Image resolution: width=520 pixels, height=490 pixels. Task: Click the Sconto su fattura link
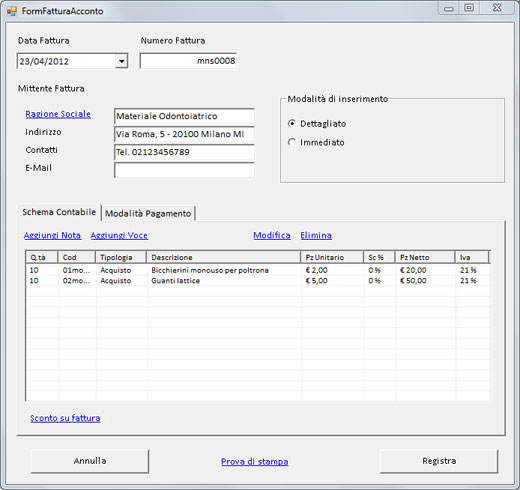[x=65, y=418]
